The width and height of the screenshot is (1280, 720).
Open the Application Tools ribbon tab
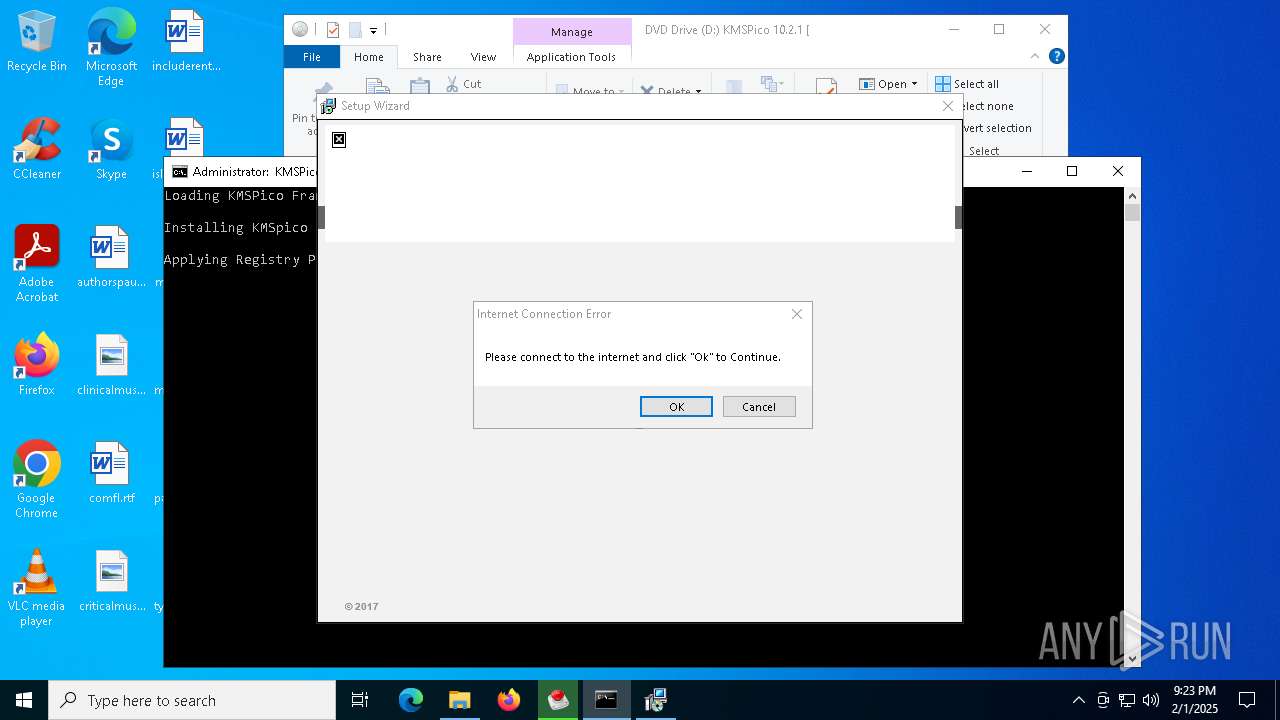[x=571, y=57]
